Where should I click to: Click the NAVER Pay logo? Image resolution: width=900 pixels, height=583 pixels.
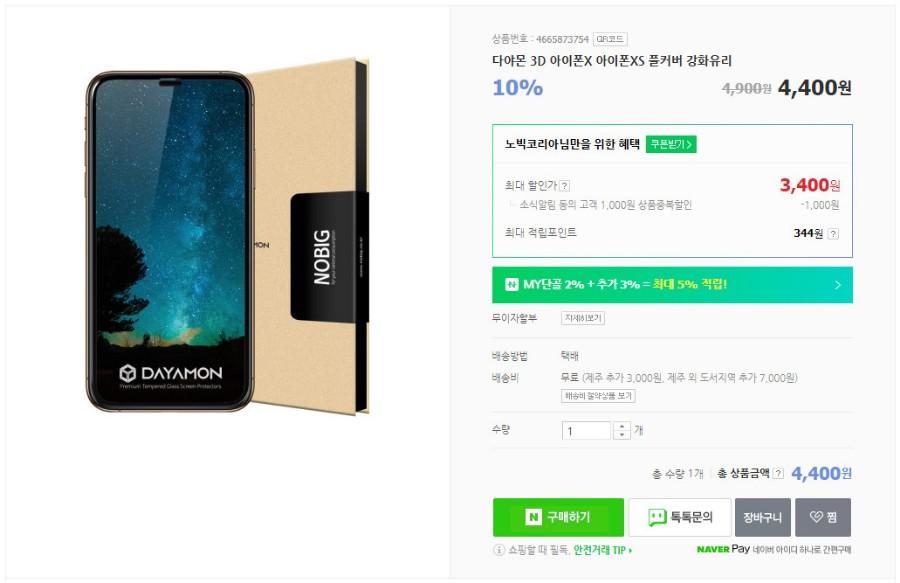pyautogui.click(x=723, y=549)
